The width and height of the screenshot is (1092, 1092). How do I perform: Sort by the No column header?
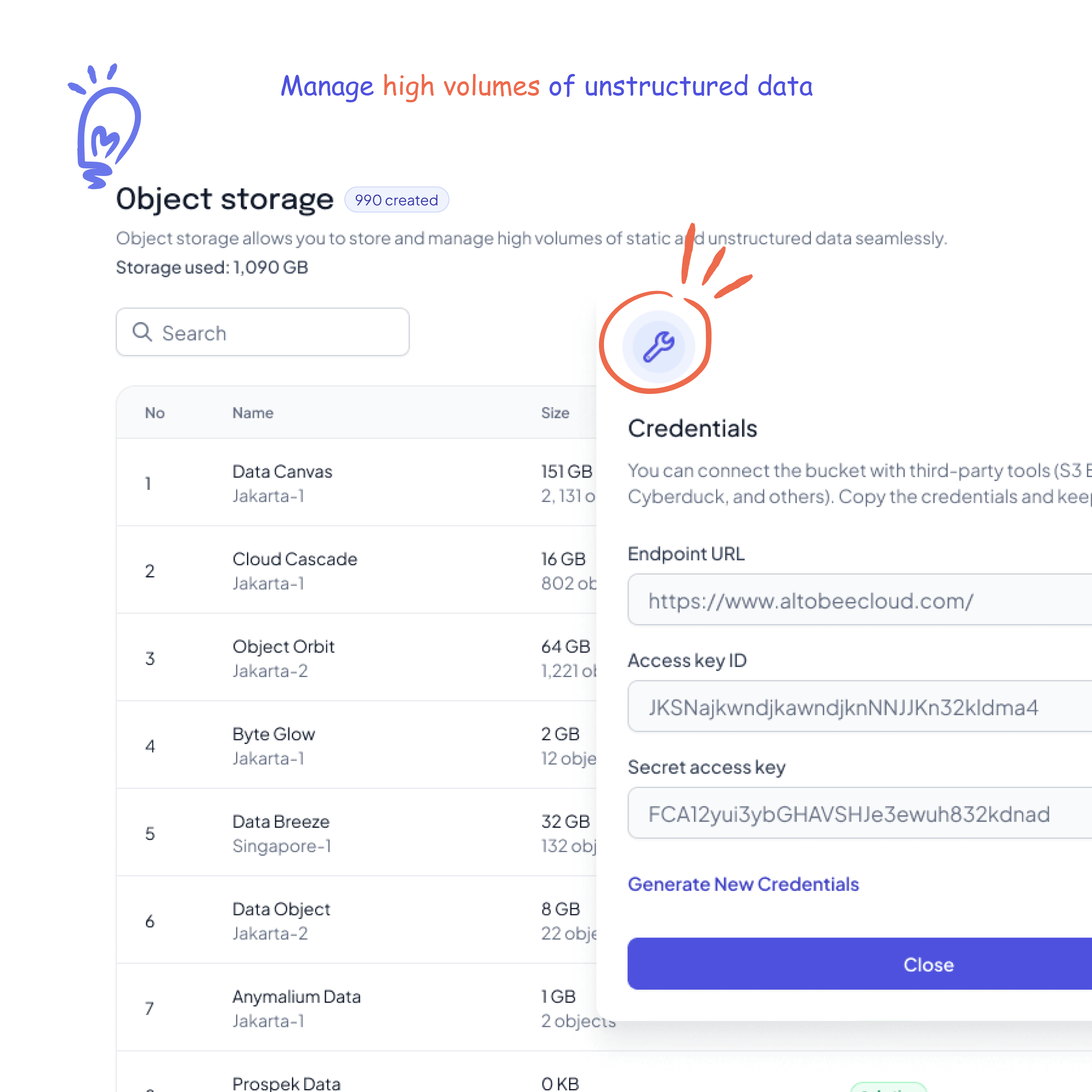pyautogui.click(x=154, y=413)
